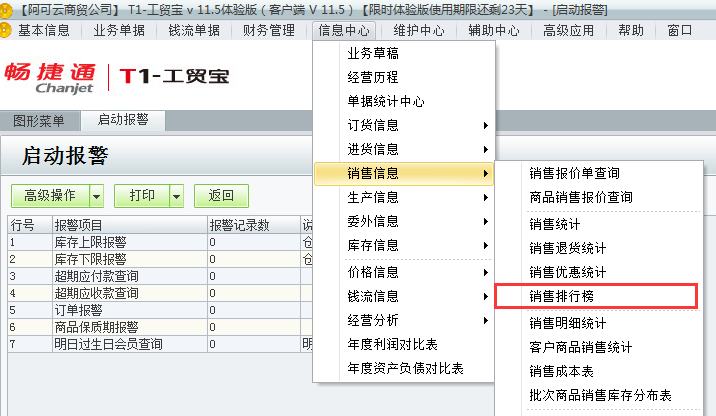This screenshot has height=416, width=716.
Task: Click the 报警项目 column header
Action: pos(130,225)
